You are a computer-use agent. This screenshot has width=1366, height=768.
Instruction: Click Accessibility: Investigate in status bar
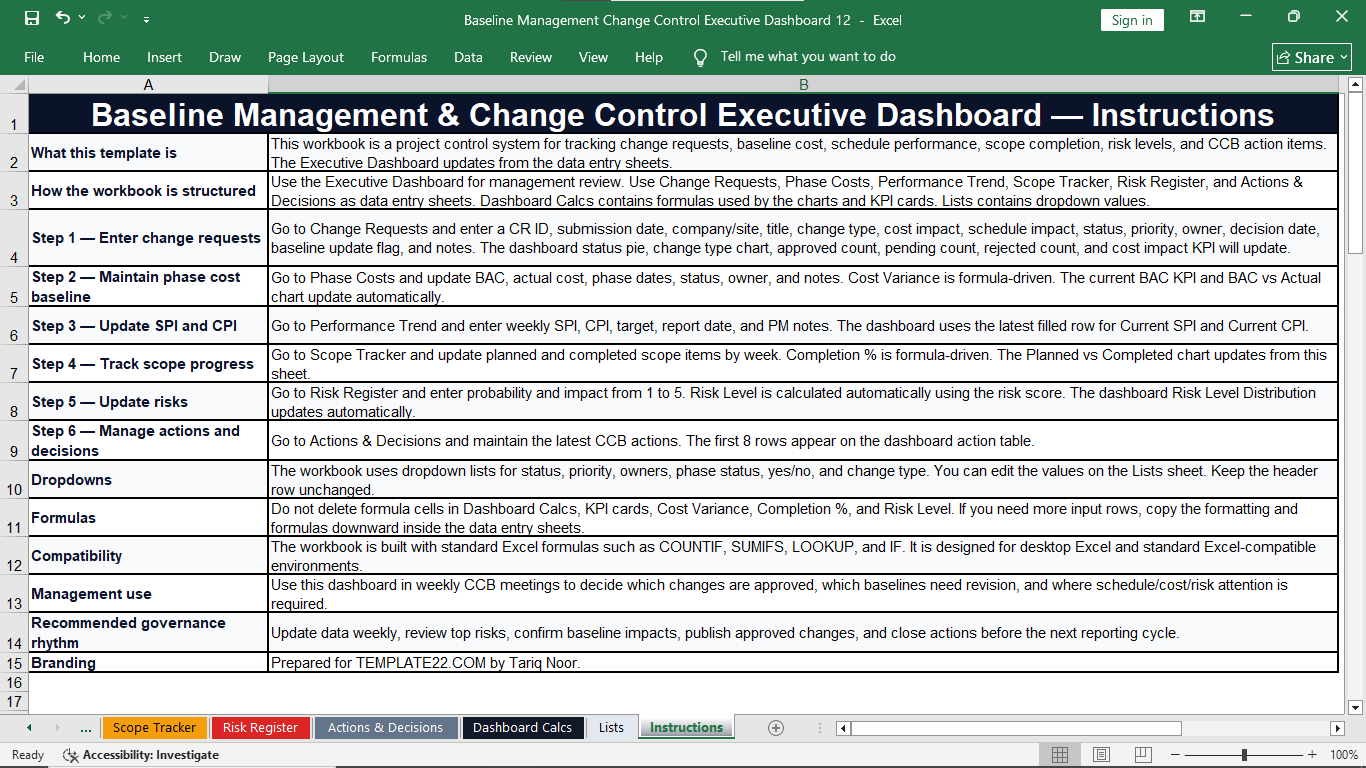point(141,755)
